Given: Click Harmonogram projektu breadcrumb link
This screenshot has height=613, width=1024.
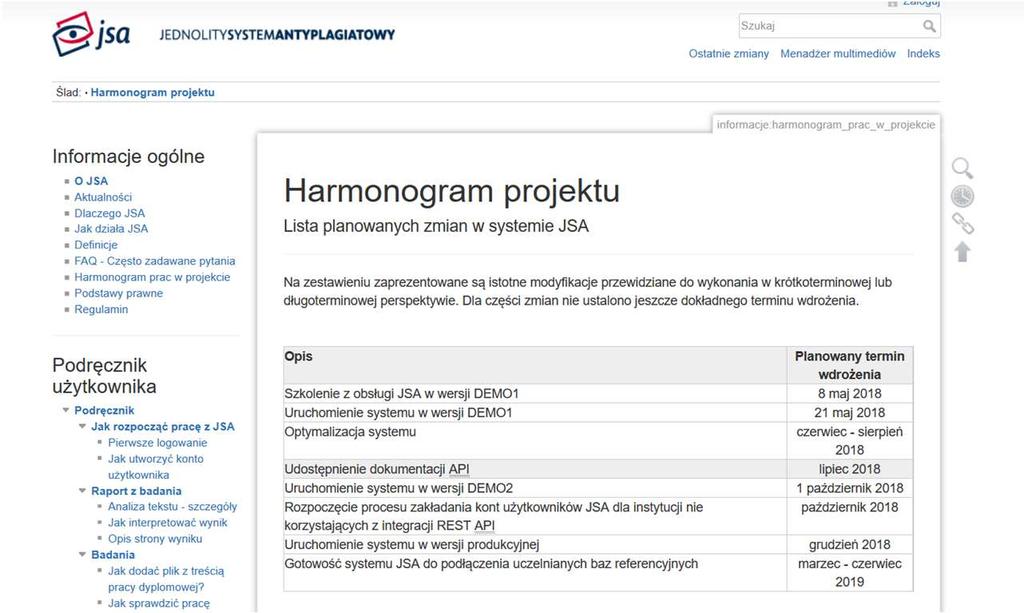Looking at the screenshot, I should tap(152, 92).
